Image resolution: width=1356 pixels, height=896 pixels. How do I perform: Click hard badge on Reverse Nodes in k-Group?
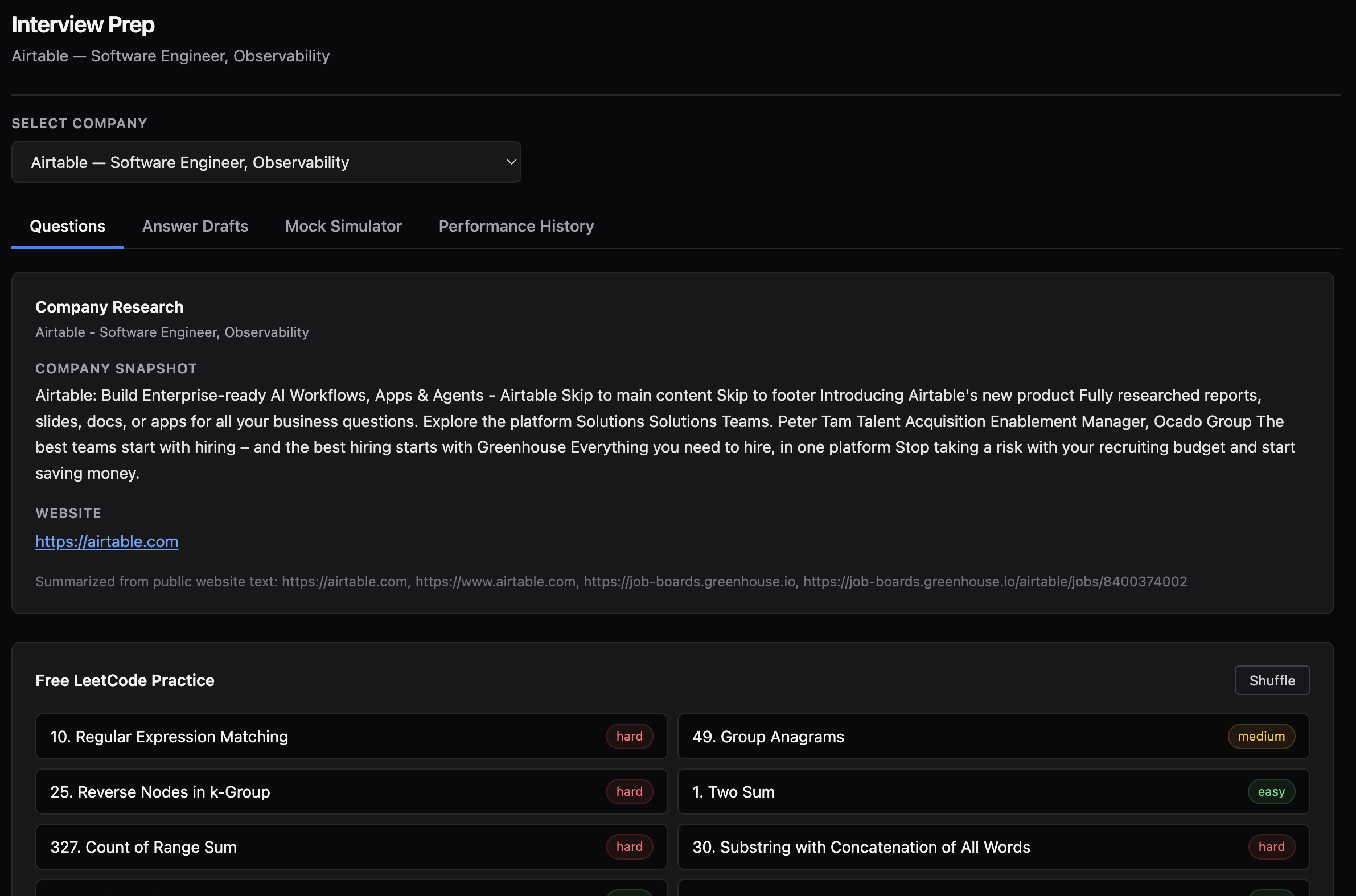pos(629,792)
